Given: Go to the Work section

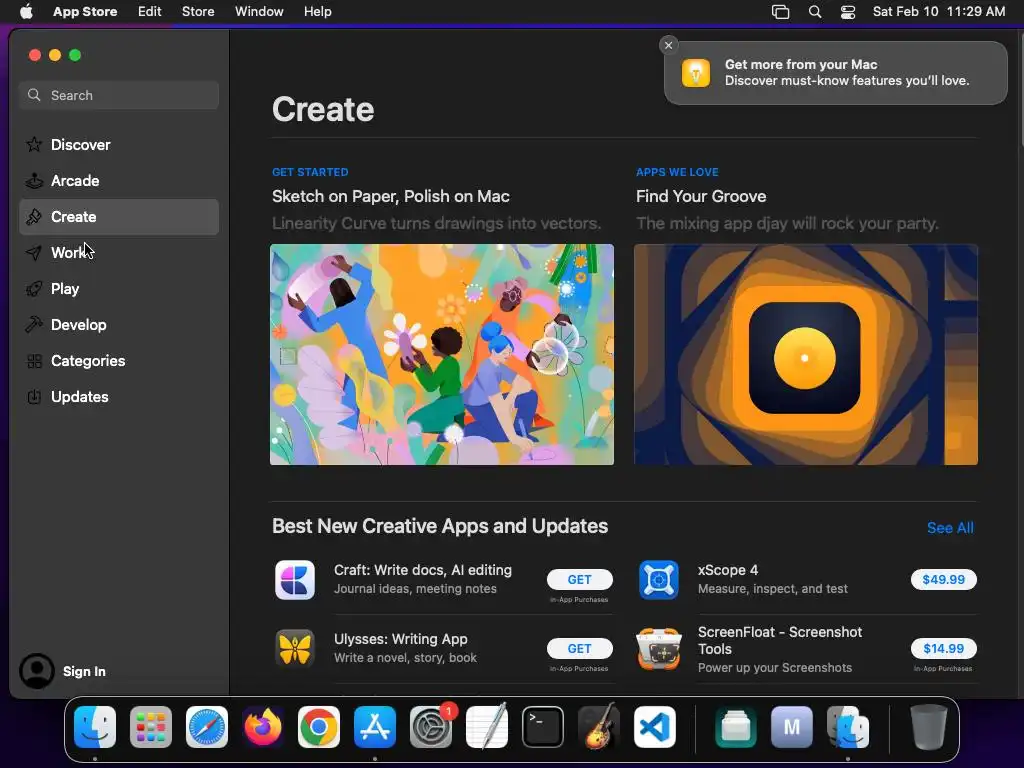Looking at the screenshot, I should pyautogui.click(x=119, y=253).
